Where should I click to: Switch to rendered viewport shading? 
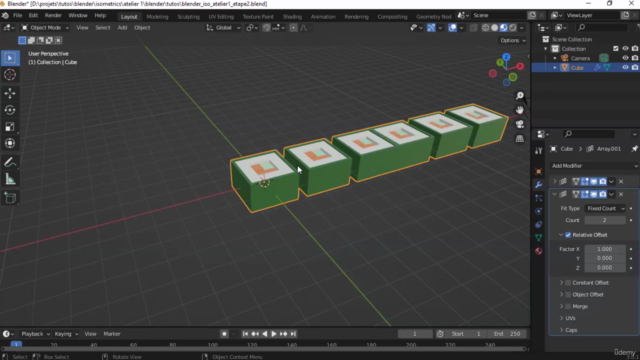513,28
